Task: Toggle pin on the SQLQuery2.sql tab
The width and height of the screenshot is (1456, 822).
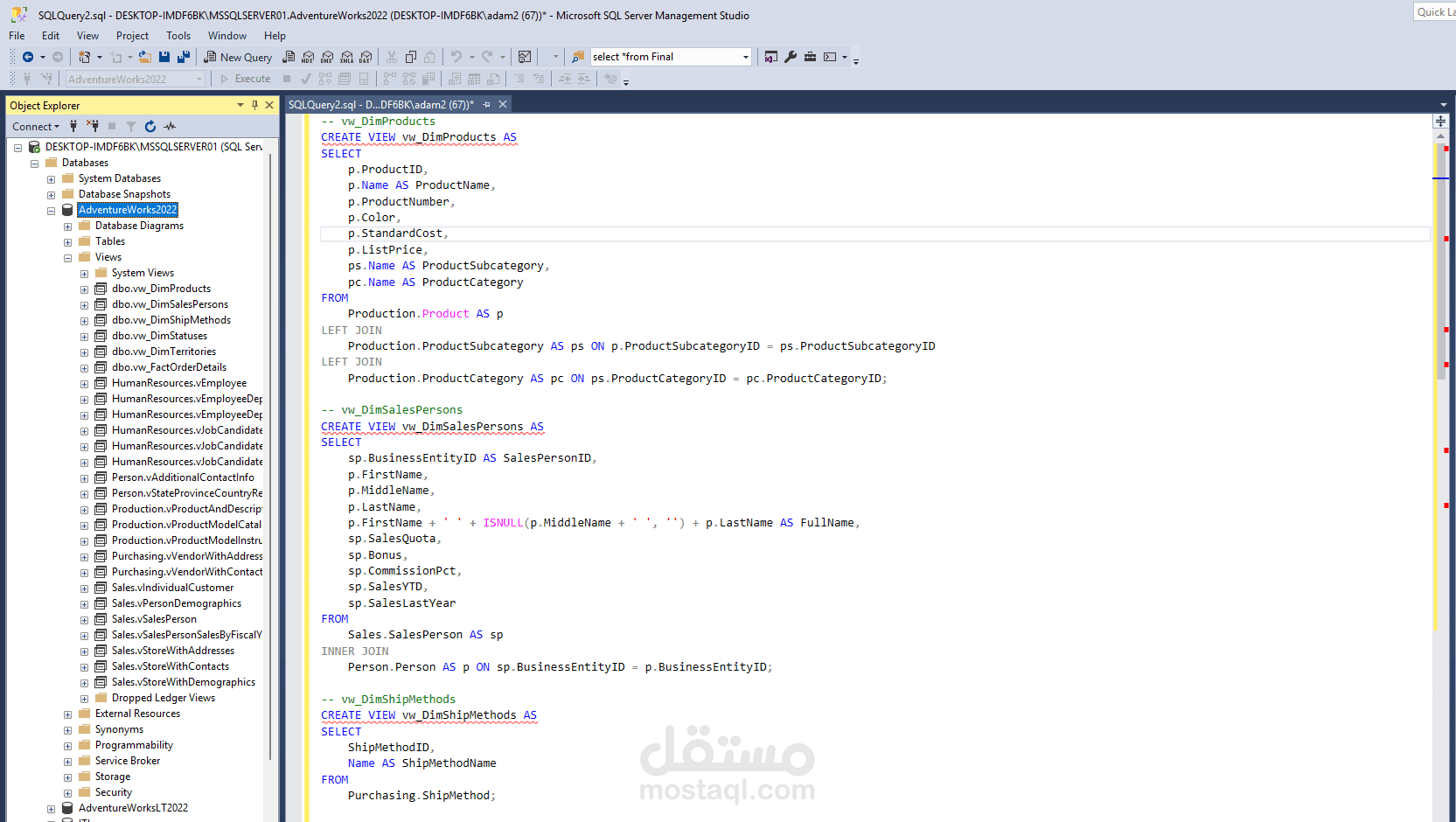Action: [x=487, y=104]
